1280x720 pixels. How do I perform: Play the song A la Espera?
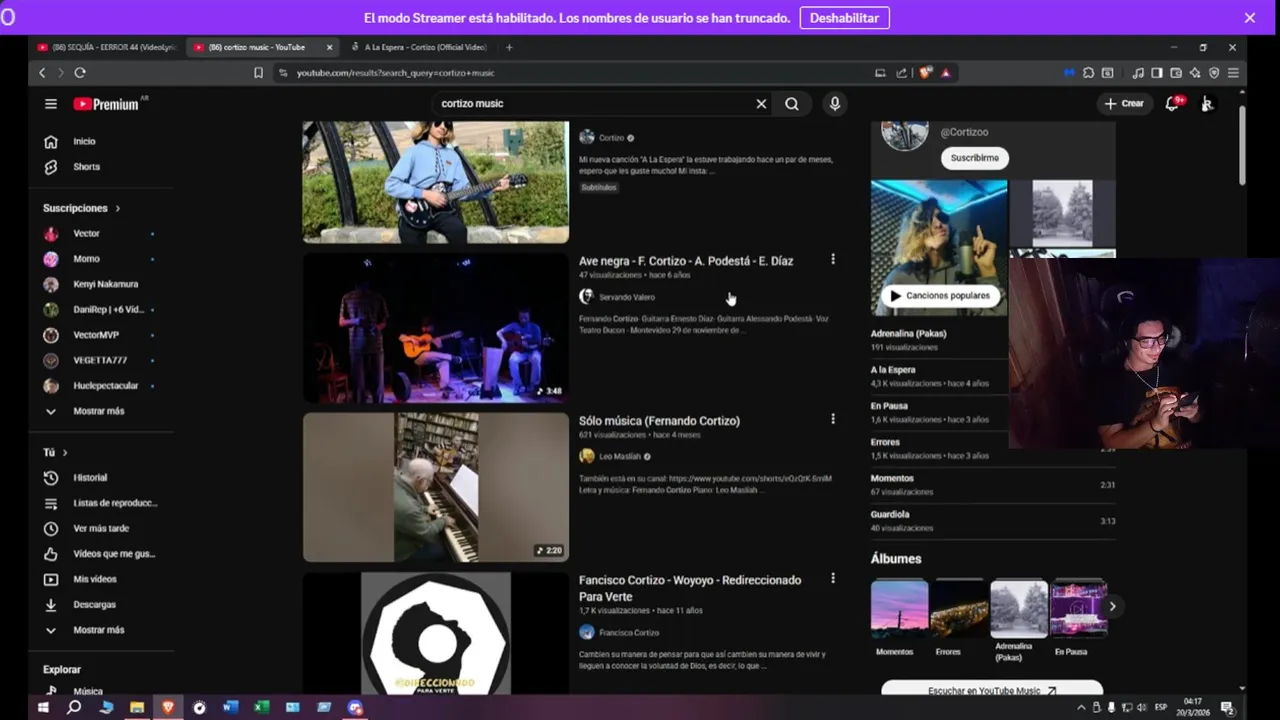click(893, 370)
